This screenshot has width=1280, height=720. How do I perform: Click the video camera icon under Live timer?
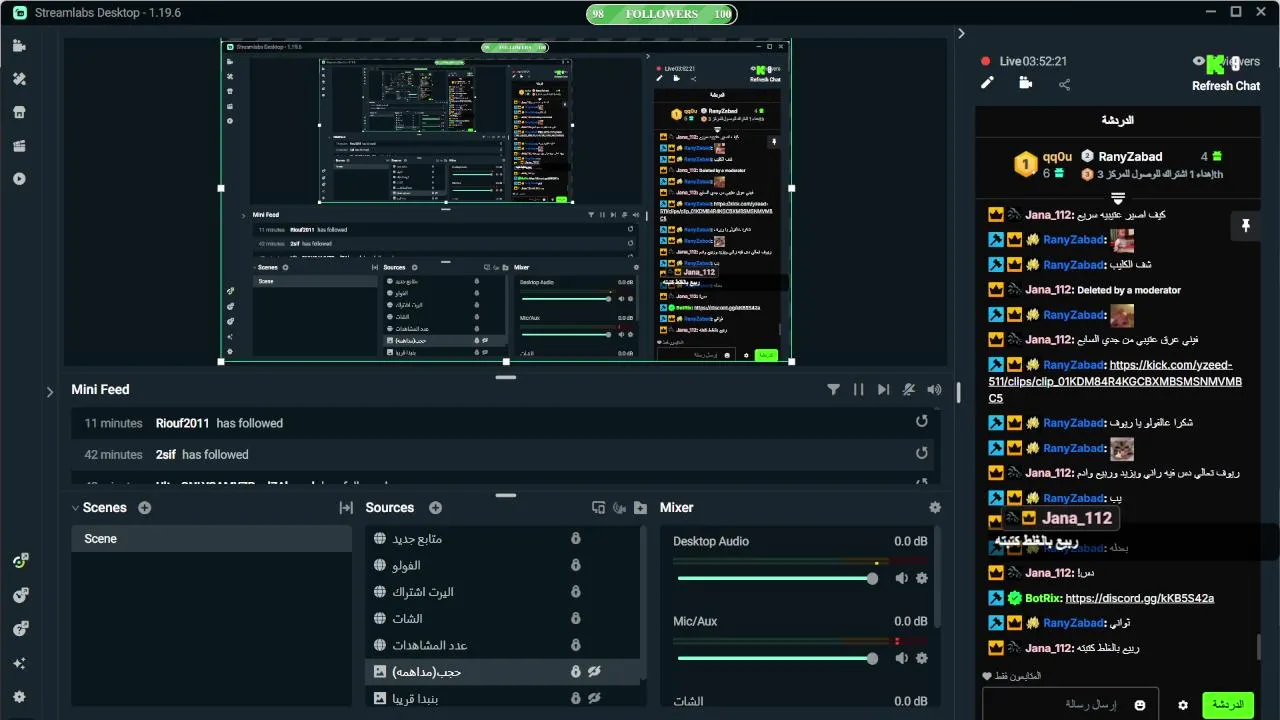tap(1025, 84)
